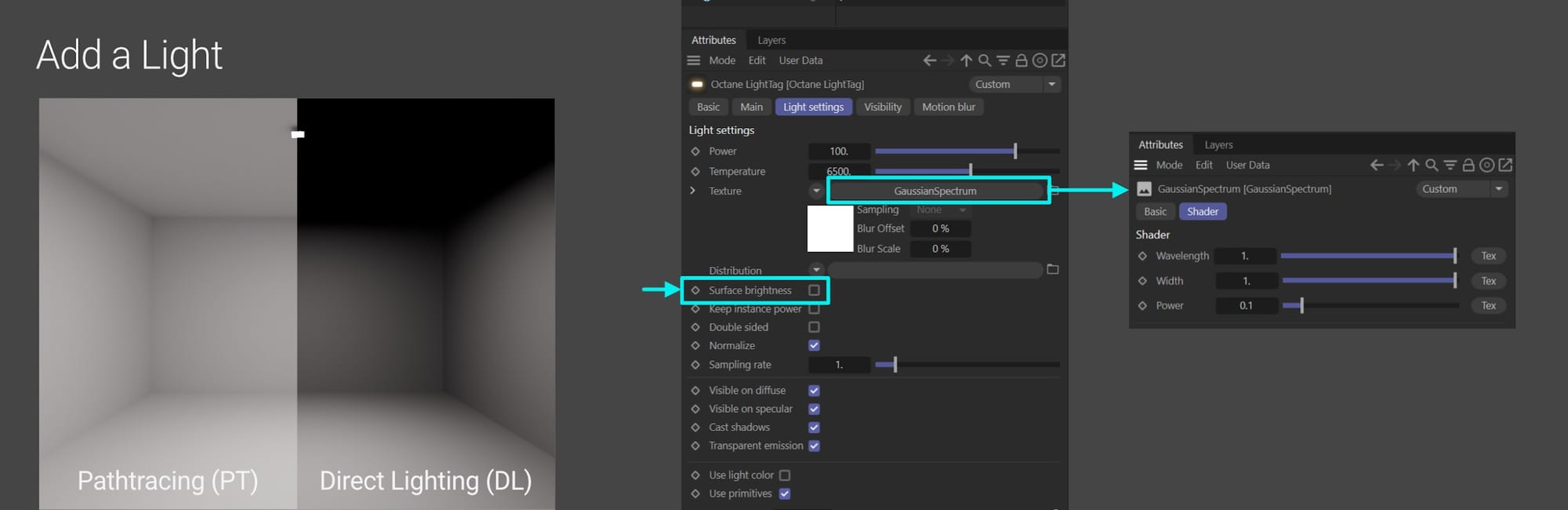Viewport: 1568px width, 510px height.
Task: Uncheck Transparent emission
Action: (x=814, y=446)
